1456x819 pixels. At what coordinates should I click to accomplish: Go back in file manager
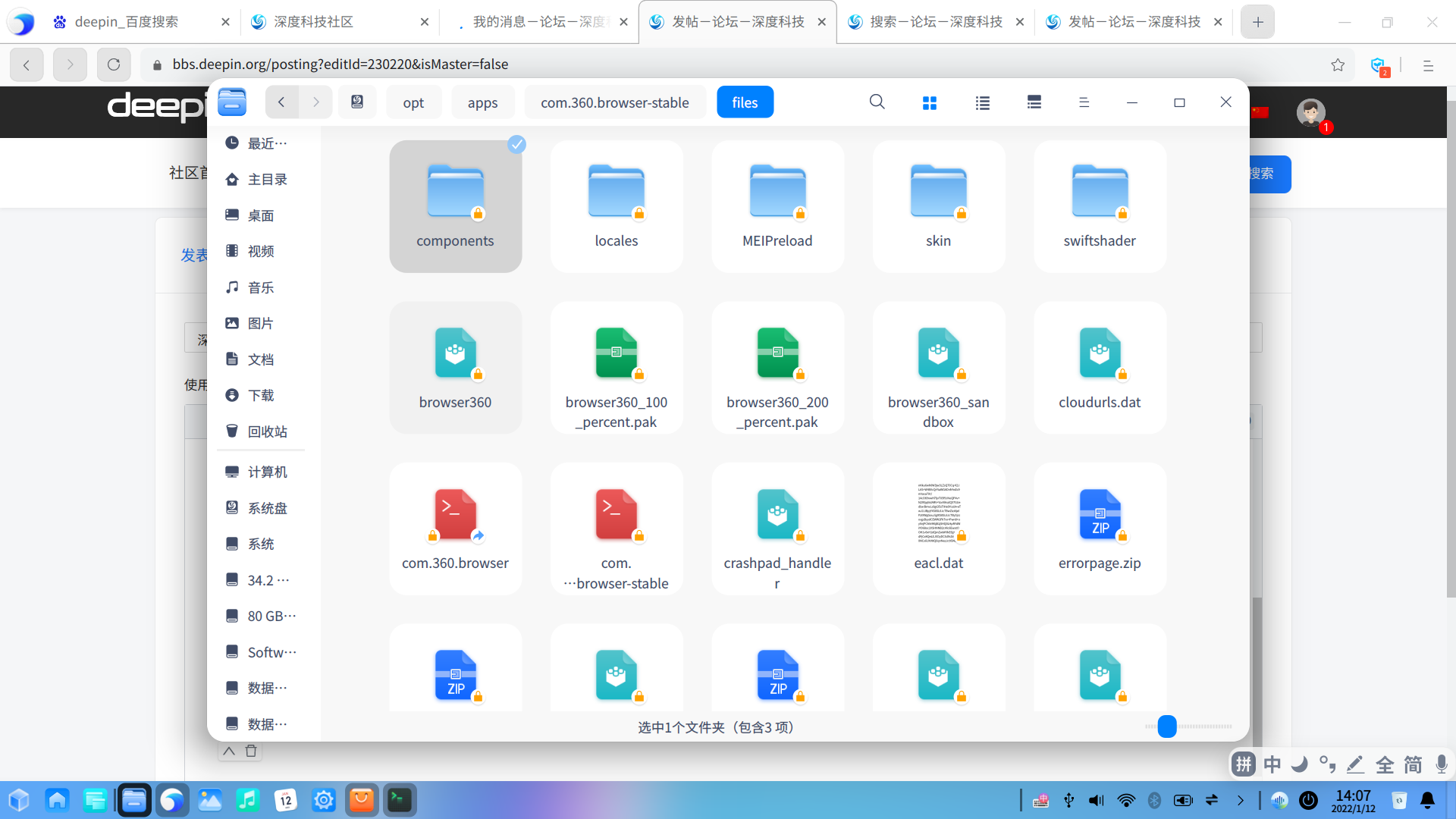coord(281,102)
